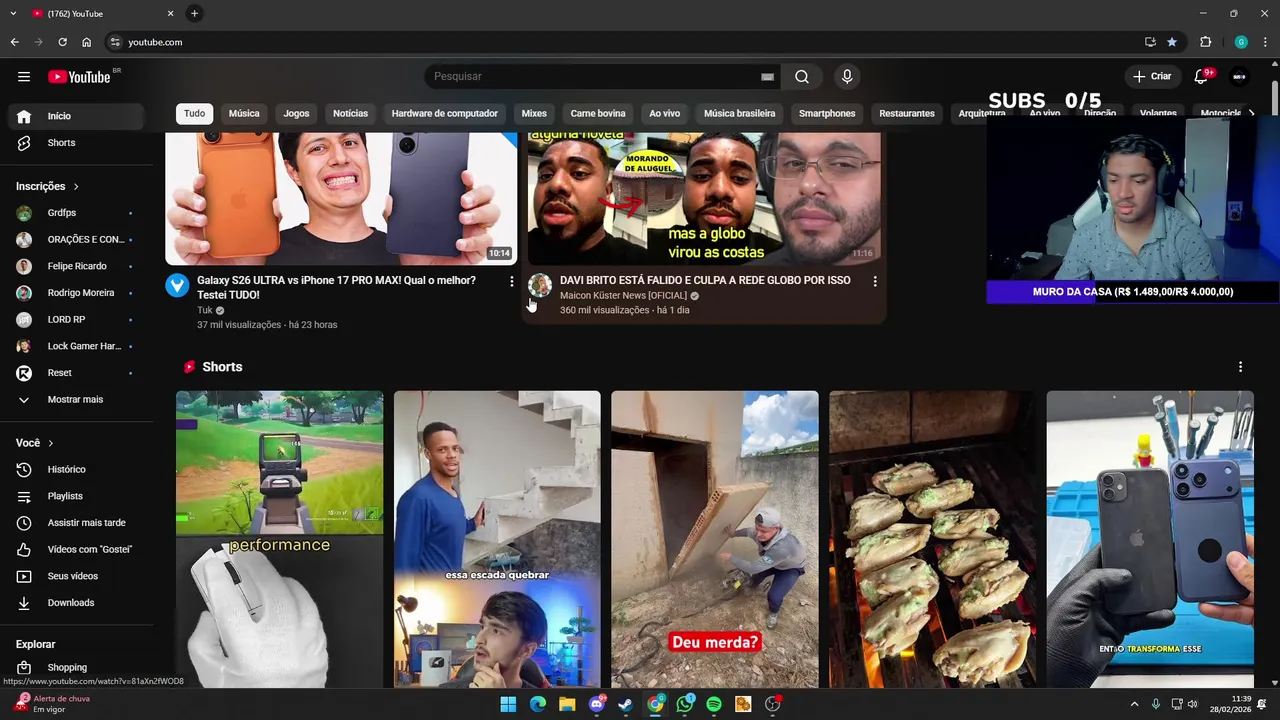Open a new browser tab
Viewport: 1280px width, 720px height.
[x=194, y=13]
